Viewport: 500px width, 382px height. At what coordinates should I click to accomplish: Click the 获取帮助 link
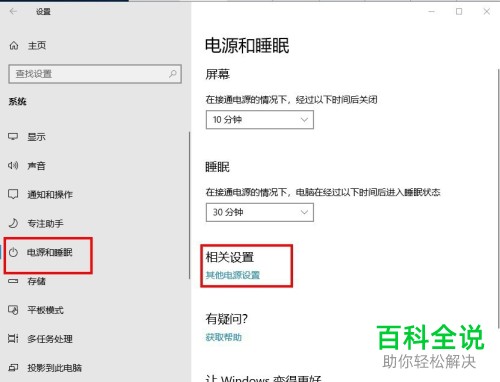(224, 337)
